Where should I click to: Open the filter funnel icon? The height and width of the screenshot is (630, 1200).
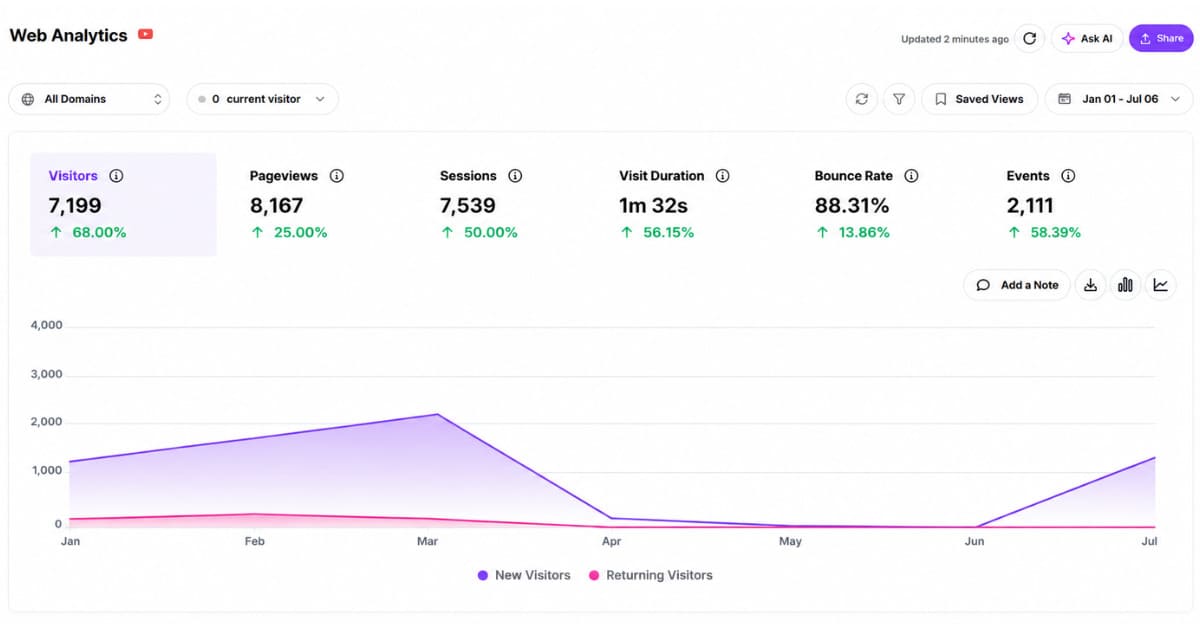click(x=899, y=99)
